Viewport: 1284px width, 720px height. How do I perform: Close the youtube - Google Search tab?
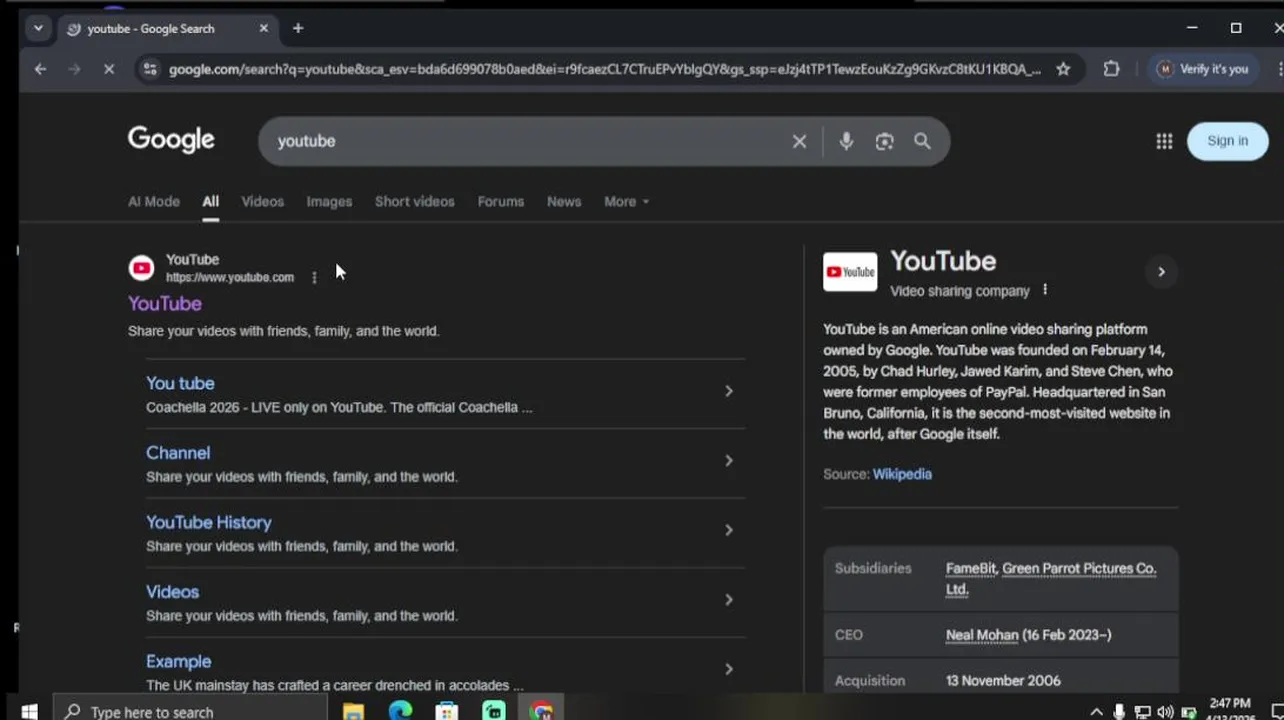pyautogui.click(x=264, y=28)
